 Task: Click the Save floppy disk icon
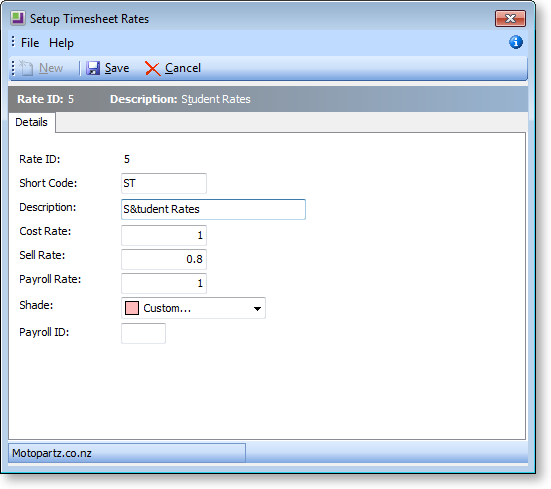click(x=93, y=68)
